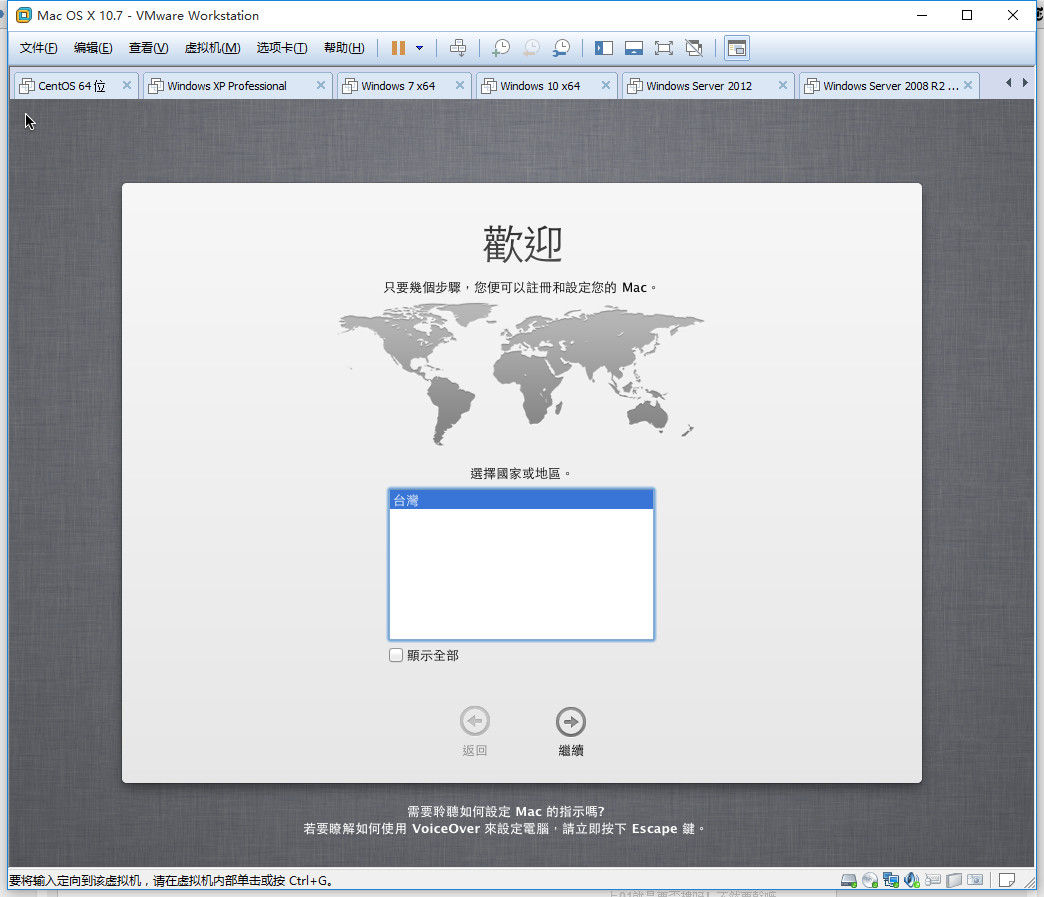Close the Windows Server 2008 R2 tab
This screenshot has width=1044, height=897.
pyautogui.click(x=968, y=85)
